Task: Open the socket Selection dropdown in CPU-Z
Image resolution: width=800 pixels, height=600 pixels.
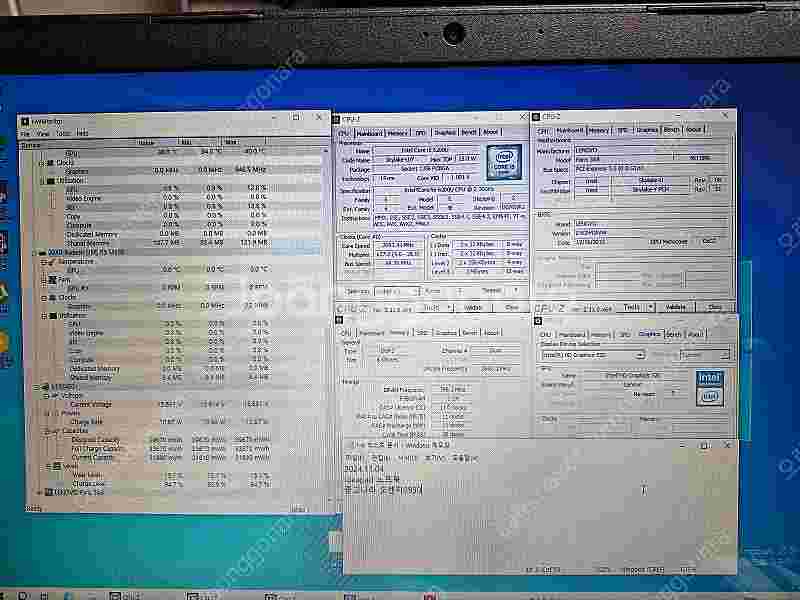Action: 396,291
